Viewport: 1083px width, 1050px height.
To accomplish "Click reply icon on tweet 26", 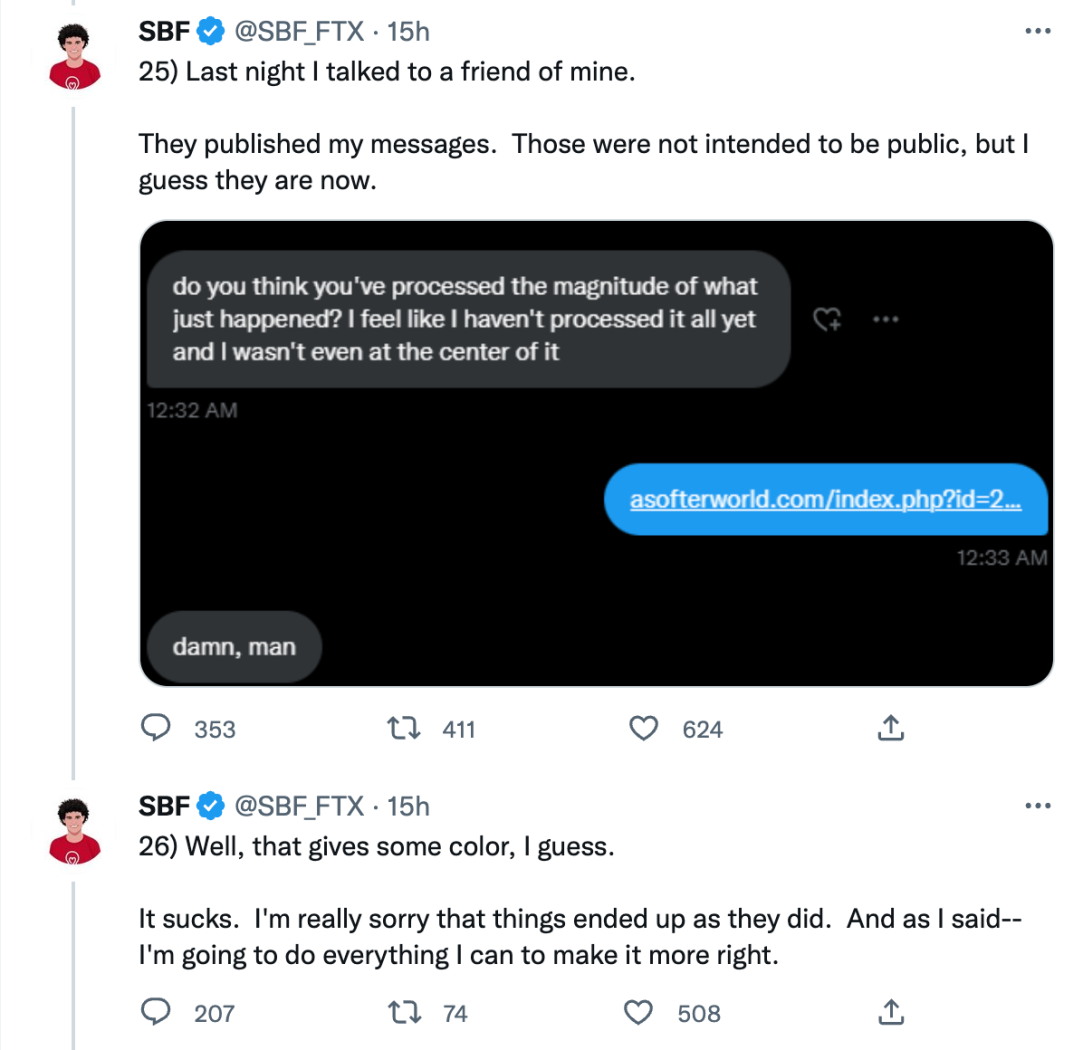I will click(x=155, y=1013).
